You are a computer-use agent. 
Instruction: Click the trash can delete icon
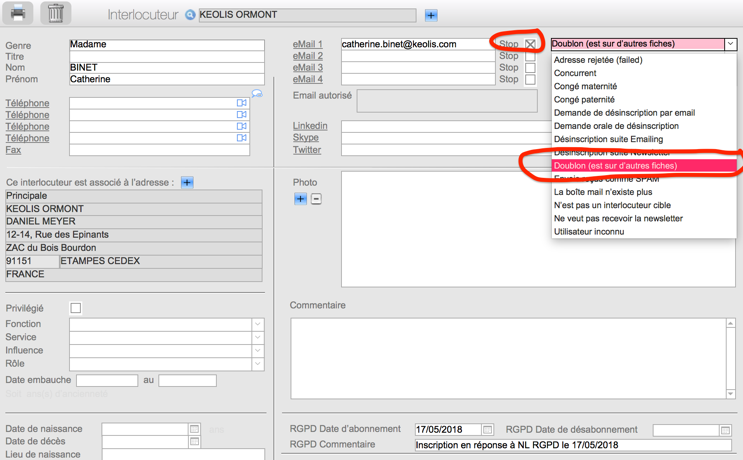tap(55, 14)
